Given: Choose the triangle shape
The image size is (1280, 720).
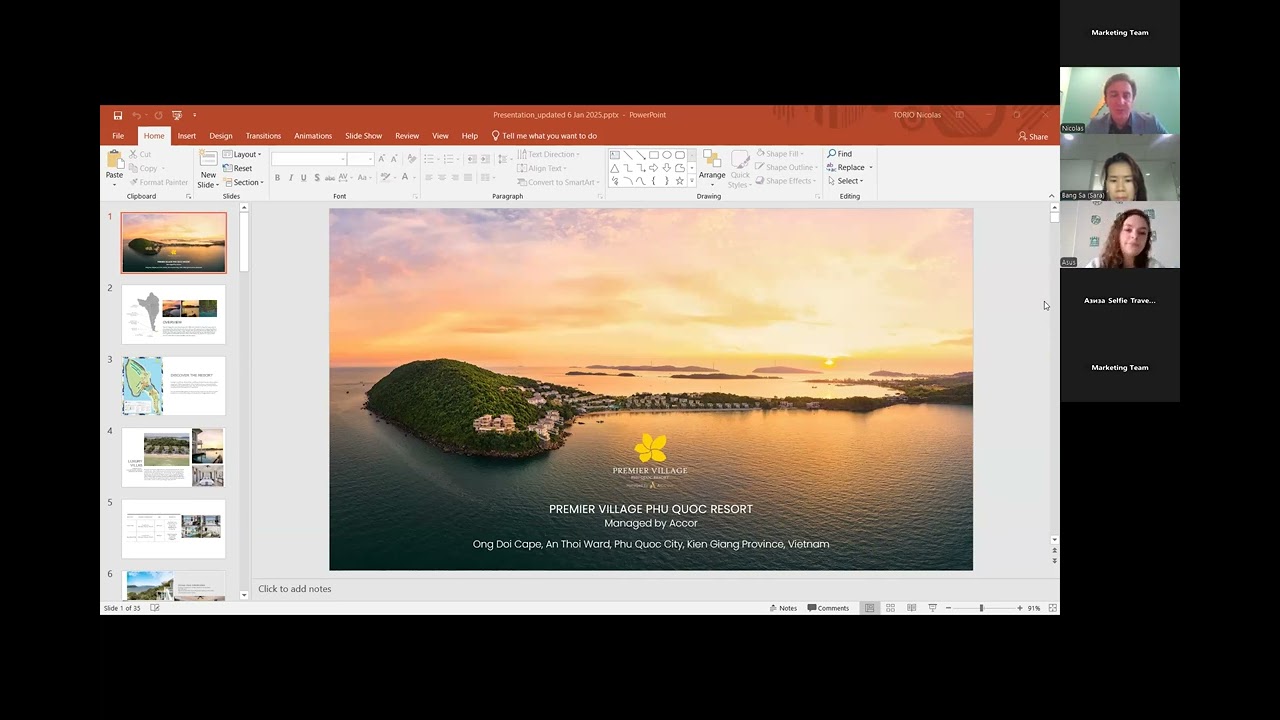Looking at the screenshot, I should tap(614, 168).
